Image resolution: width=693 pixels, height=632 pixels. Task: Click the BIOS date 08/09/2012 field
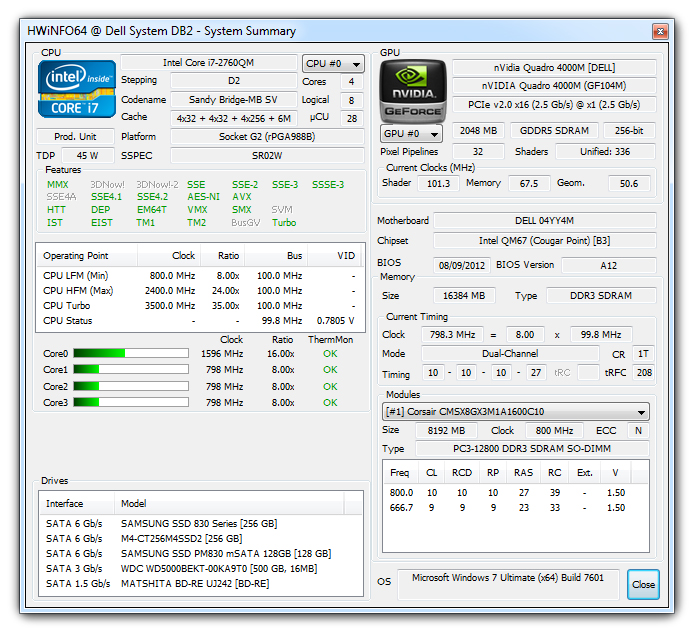[462, 266]
